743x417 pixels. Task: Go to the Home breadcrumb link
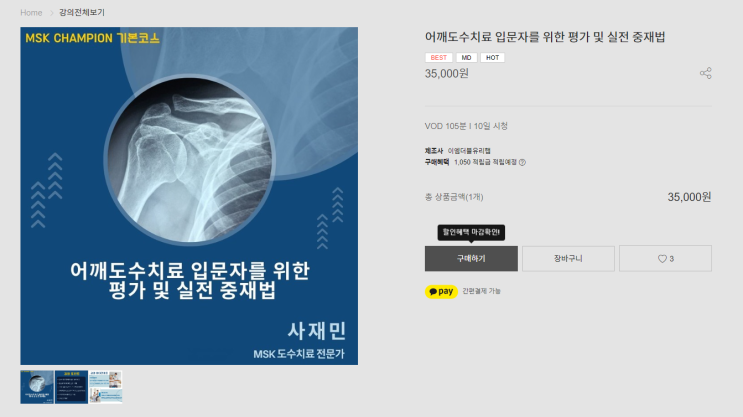(31, 13)
